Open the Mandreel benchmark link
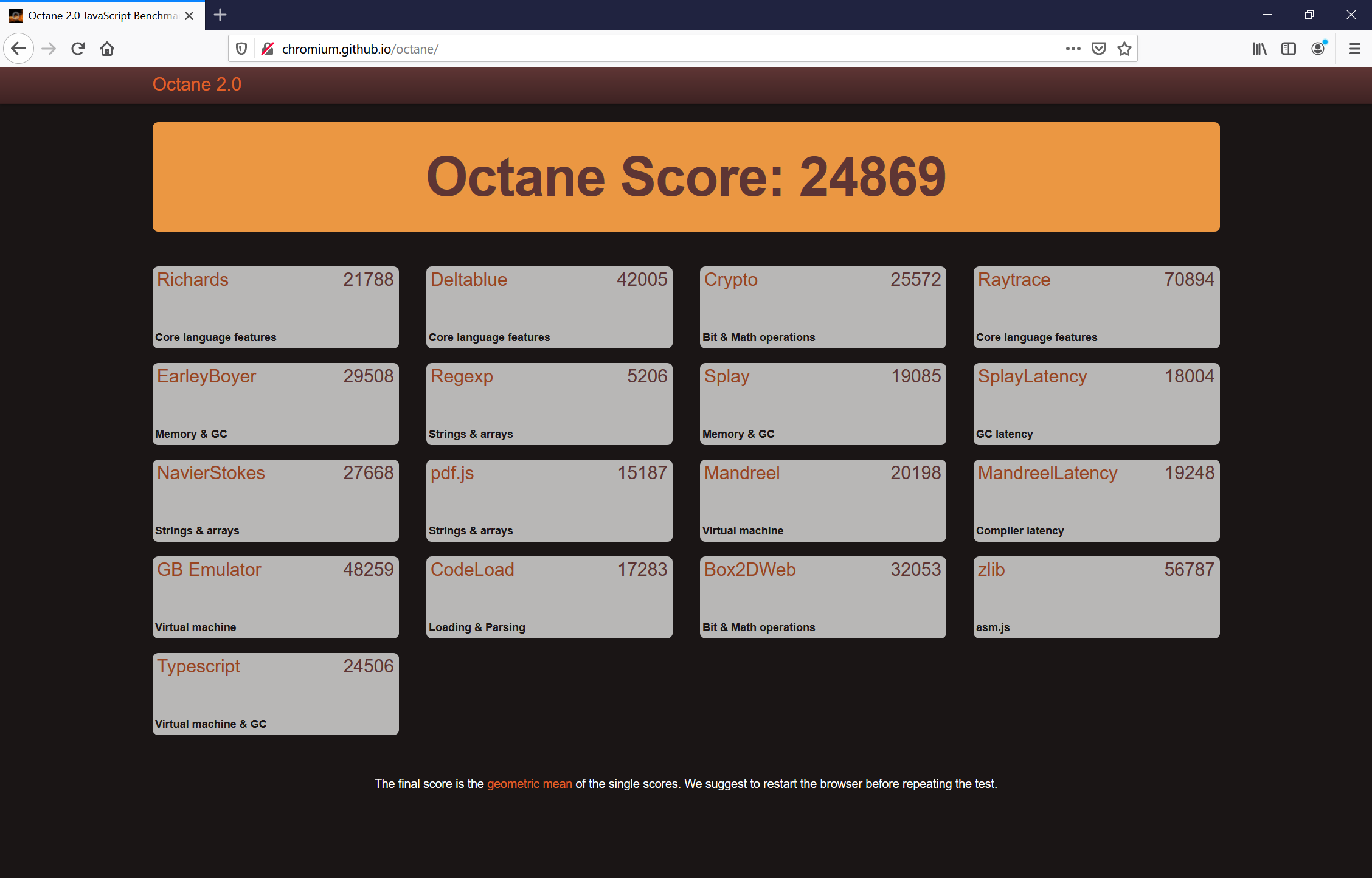 click(x=742, y=472)
